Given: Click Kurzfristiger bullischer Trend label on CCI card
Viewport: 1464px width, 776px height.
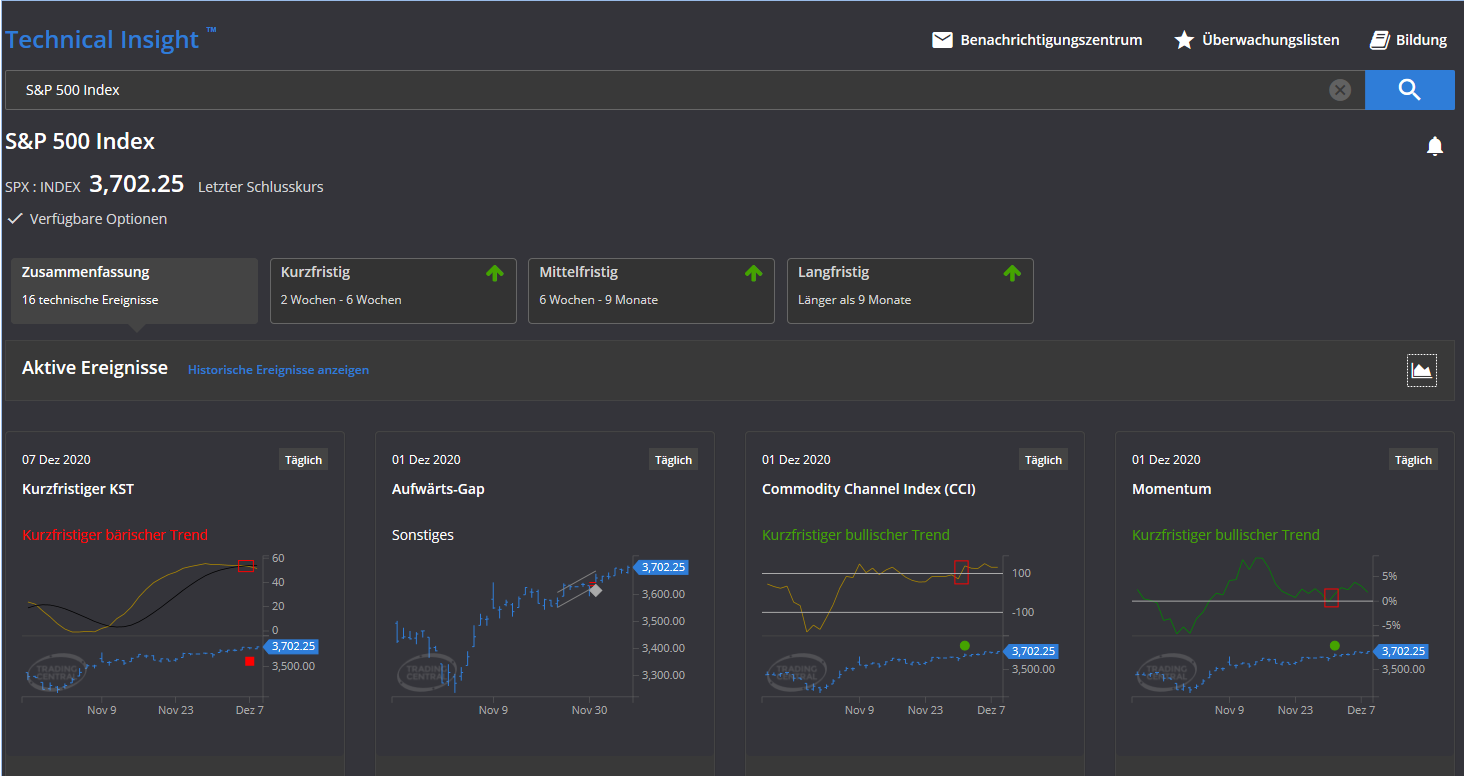Looking at the screenshot, I should pyautogui.click(x=856, y=535).
